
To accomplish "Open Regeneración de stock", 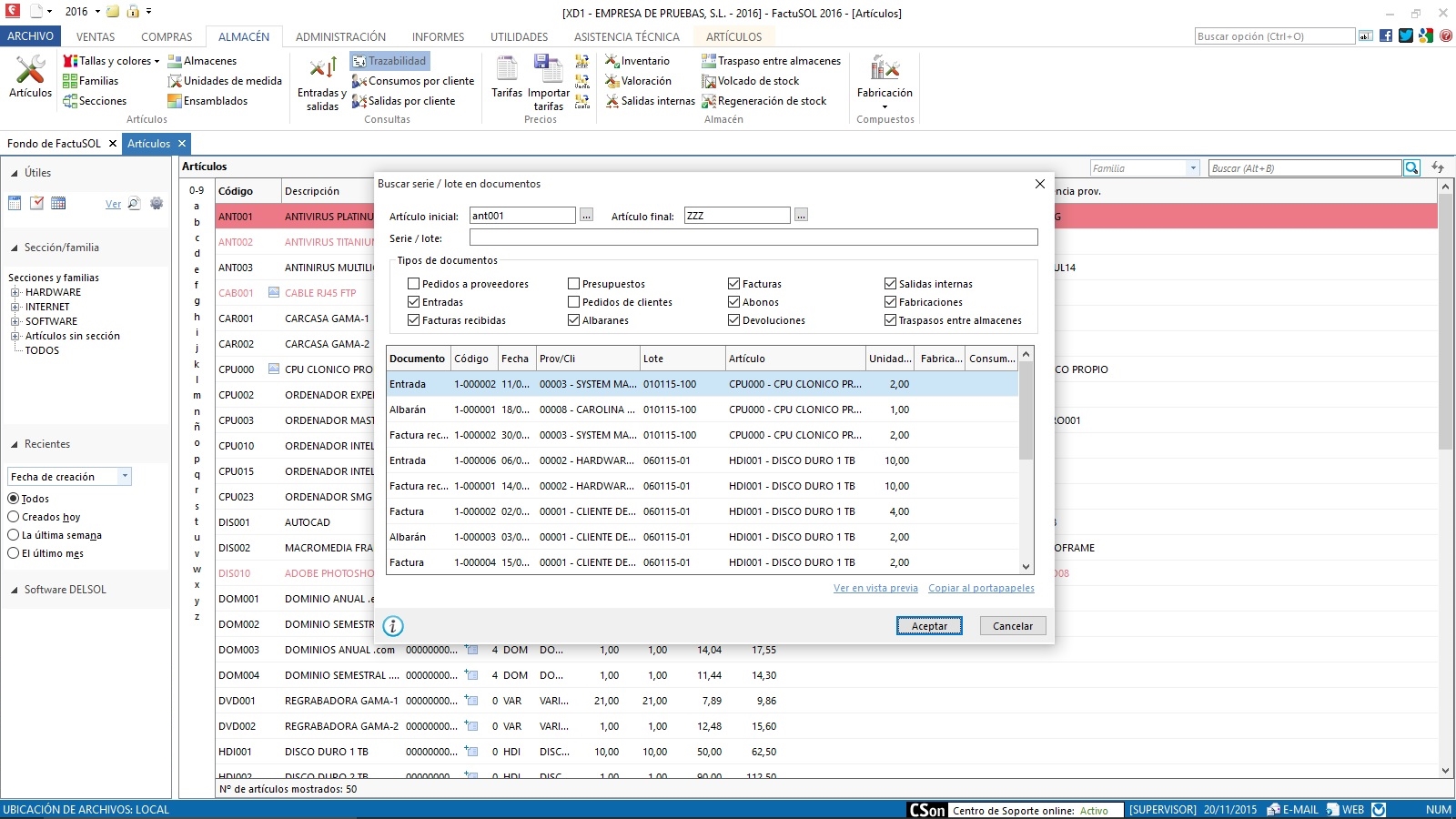I will pyautogui.click(x=764, y=101).
